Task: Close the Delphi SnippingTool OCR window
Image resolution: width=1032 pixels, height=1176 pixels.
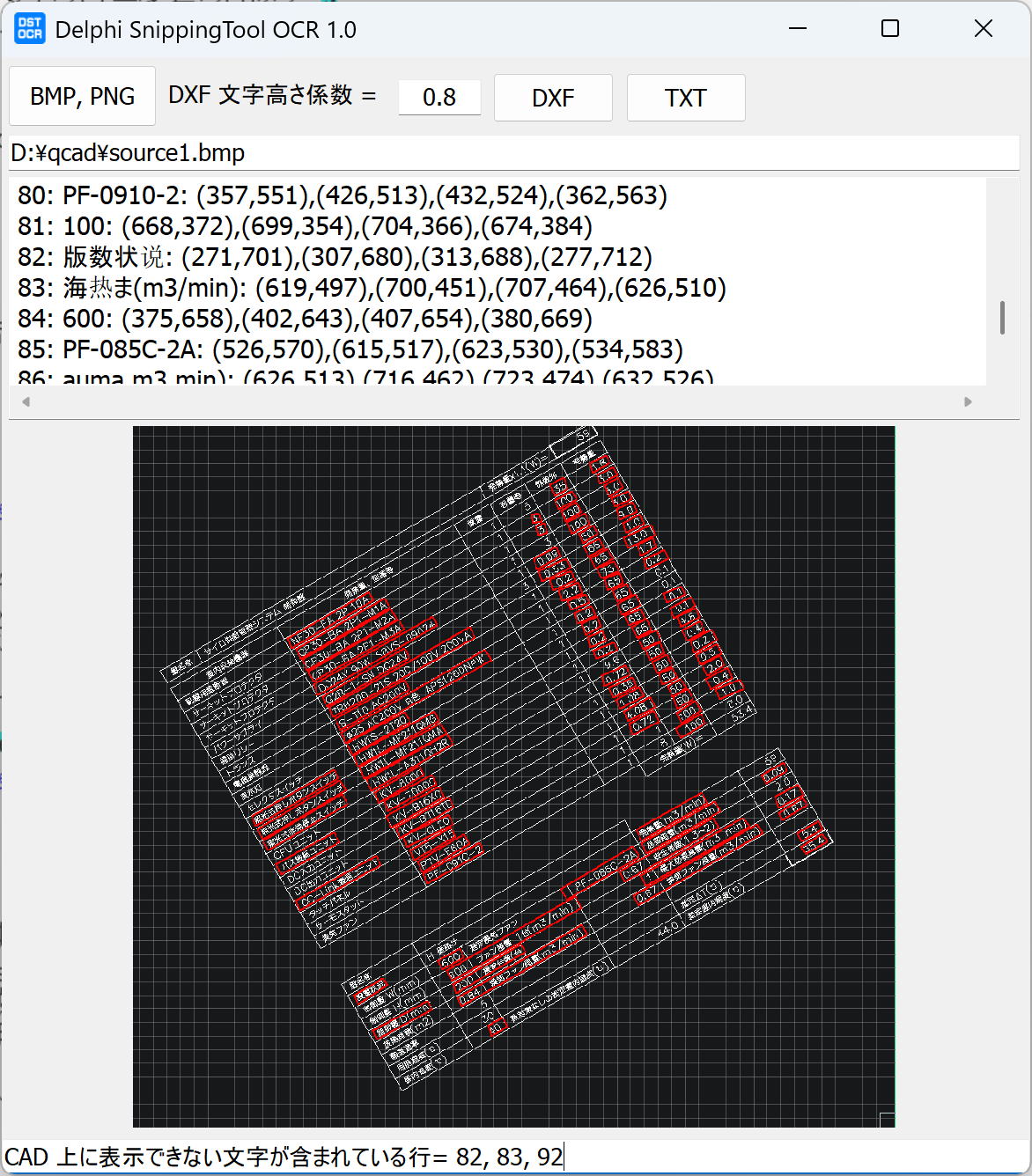Action: pos(984,29)
